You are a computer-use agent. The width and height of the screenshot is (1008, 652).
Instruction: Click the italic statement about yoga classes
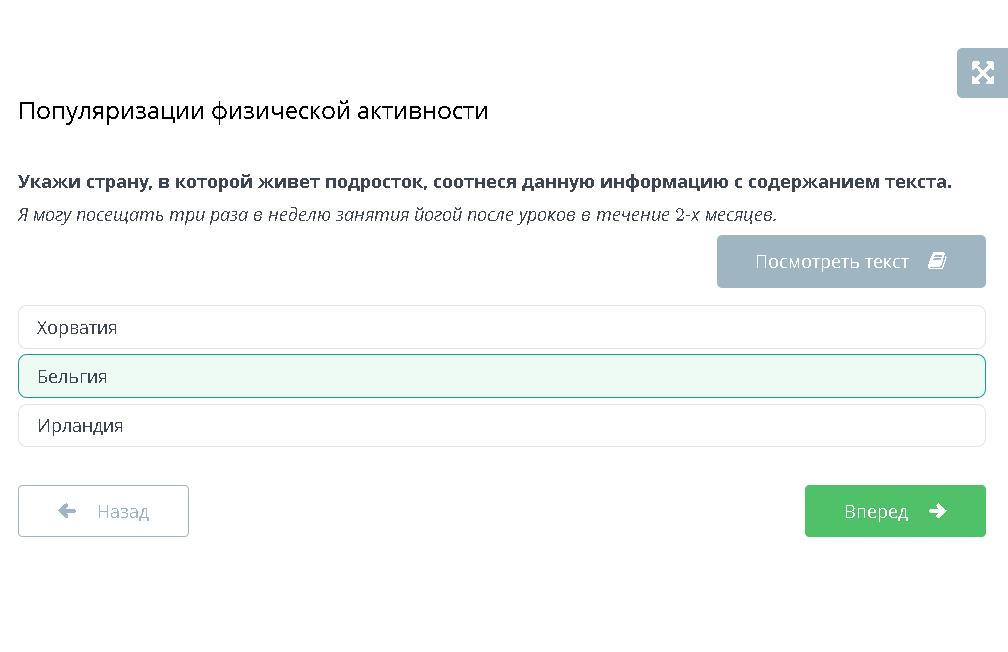(397, 215)
